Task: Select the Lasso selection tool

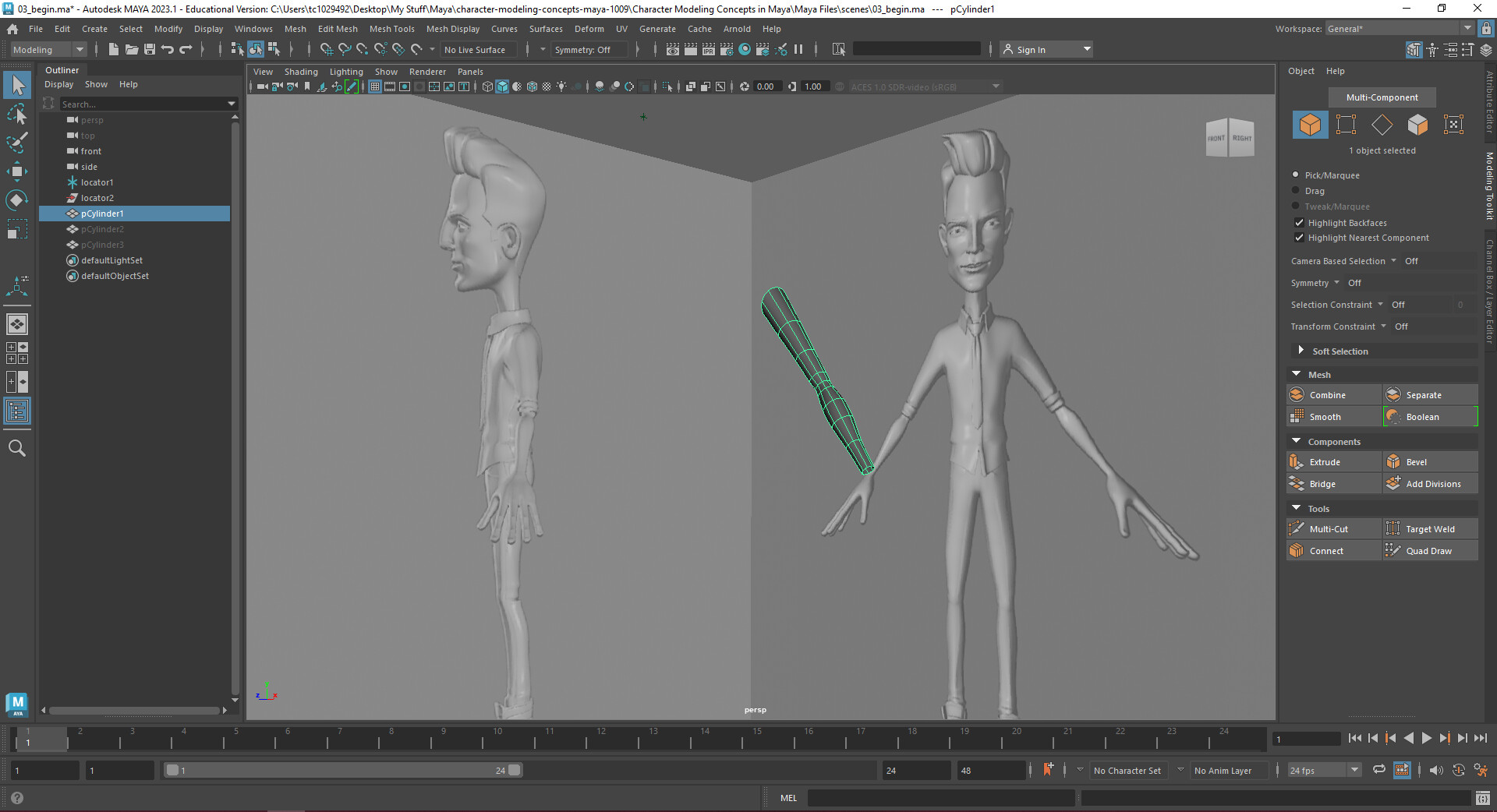Action: pos(17,115)
